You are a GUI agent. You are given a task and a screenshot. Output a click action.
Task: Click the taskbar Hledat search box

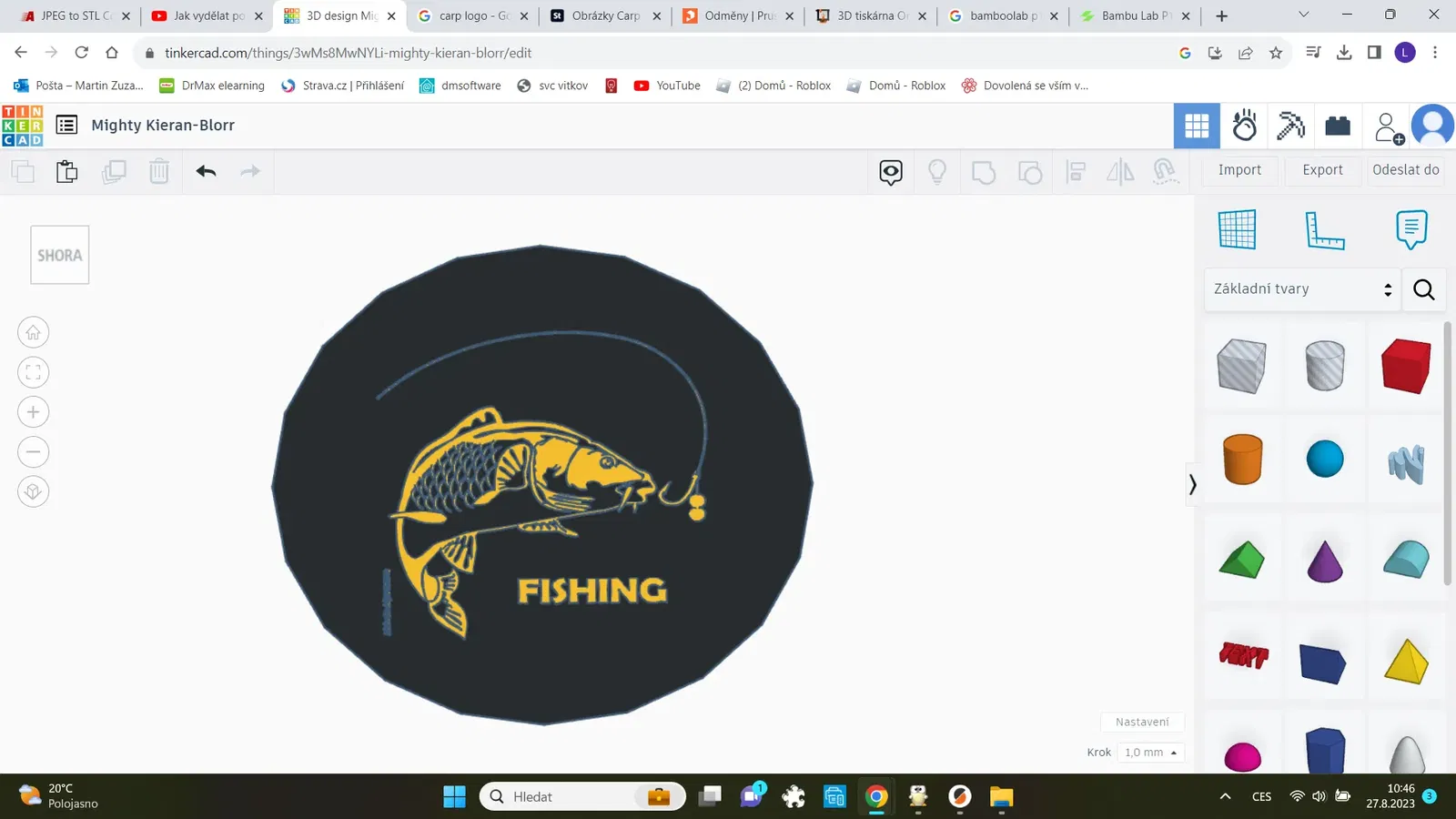pyautogui.click(x=582, y=797)
